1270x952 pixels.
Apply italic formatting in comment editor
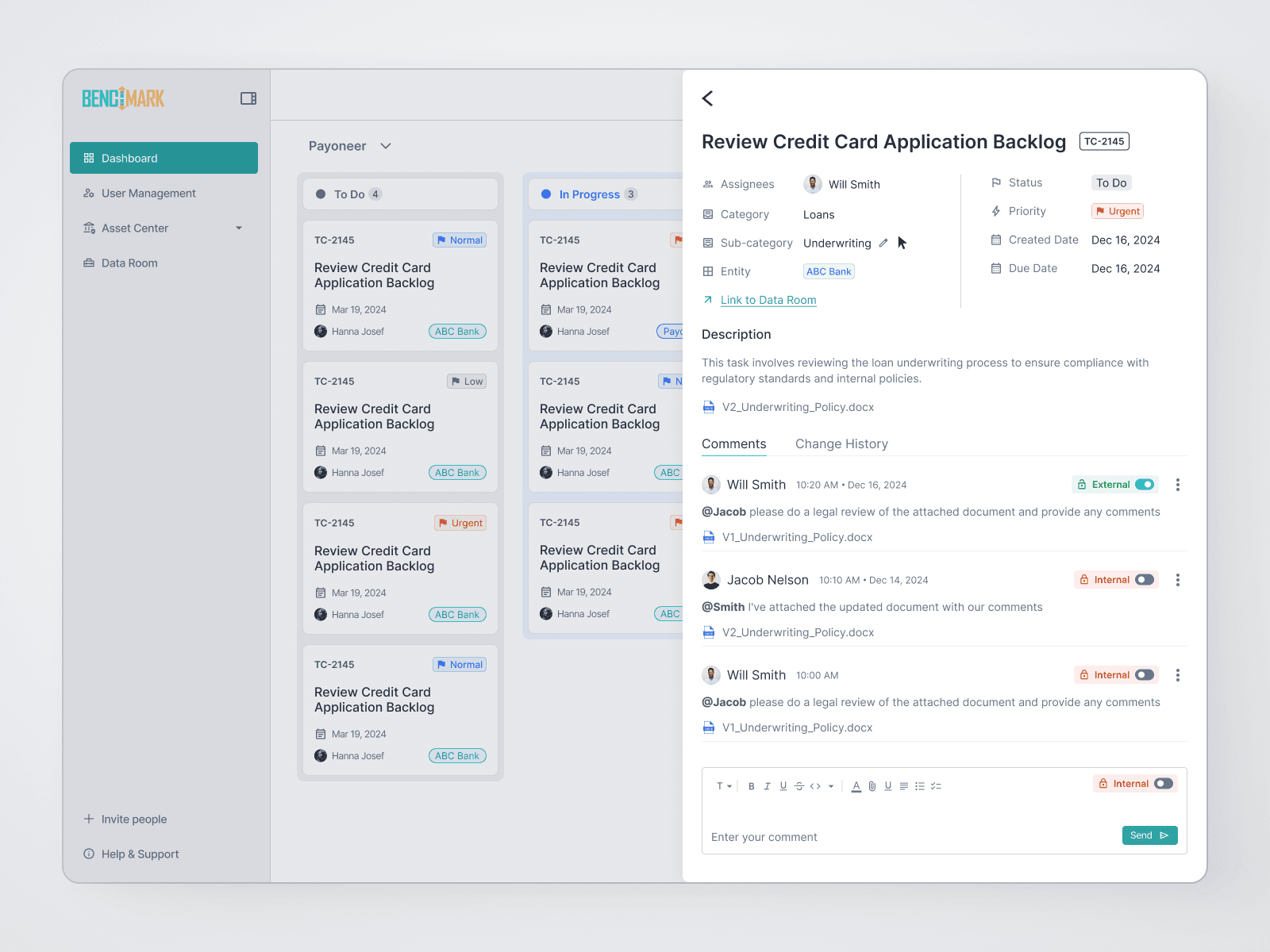pos(768,786)
